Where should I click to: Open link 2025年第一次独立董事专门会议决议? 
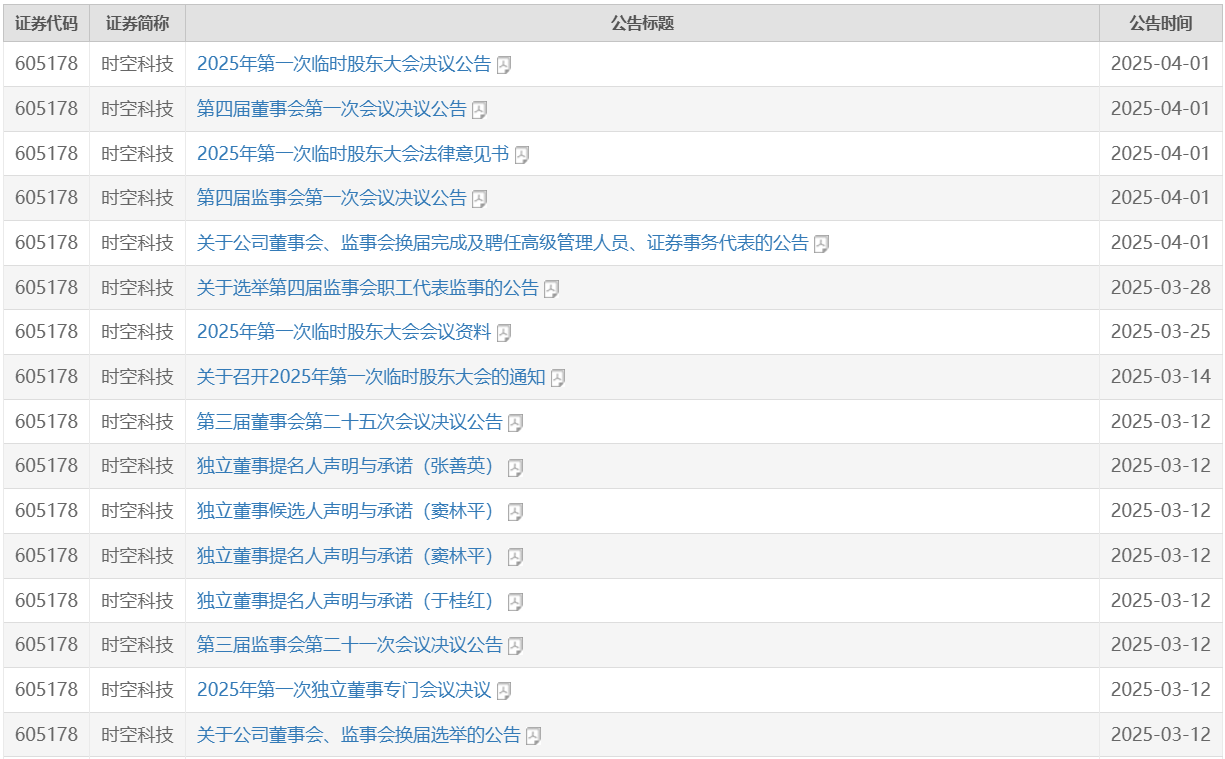point(344,690)
